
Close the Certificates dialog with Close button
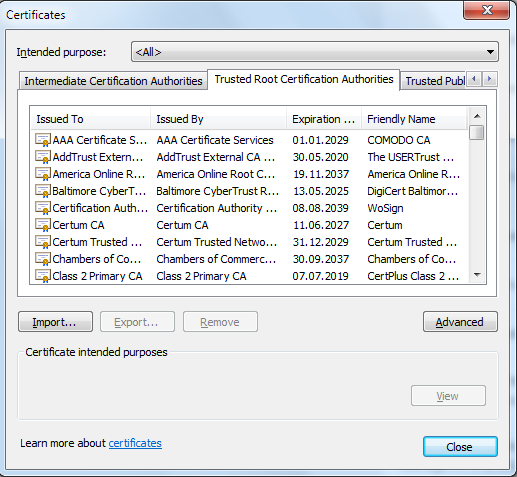click(x=460, y=447)
